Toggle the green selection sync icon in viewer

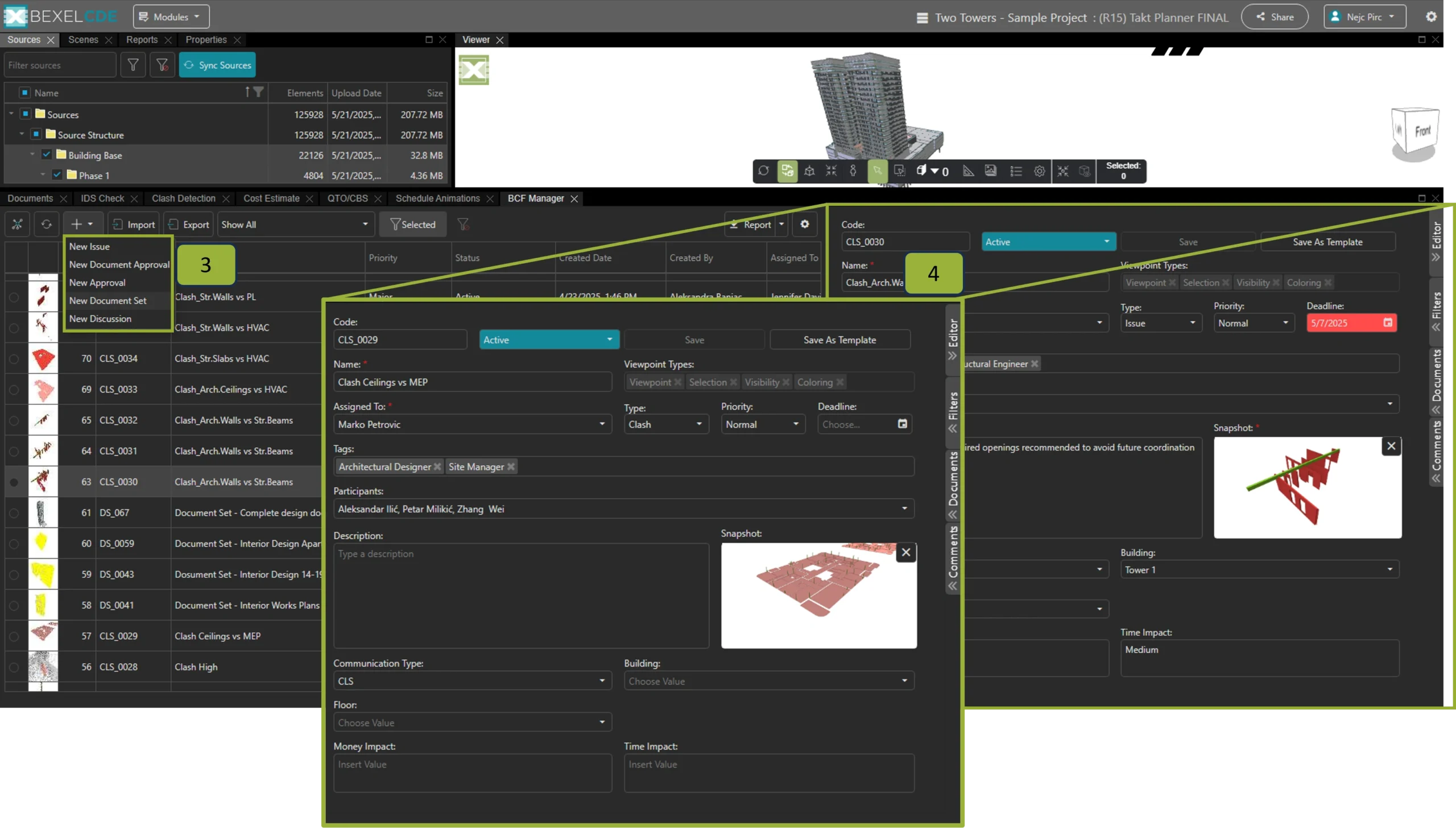pyautogui.click(x=787, y=171)
